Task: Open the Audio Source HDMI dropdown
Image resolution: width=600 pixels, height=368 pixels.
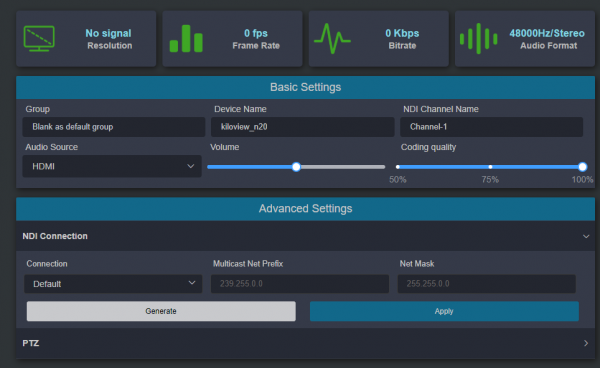Action: point(112,166)
